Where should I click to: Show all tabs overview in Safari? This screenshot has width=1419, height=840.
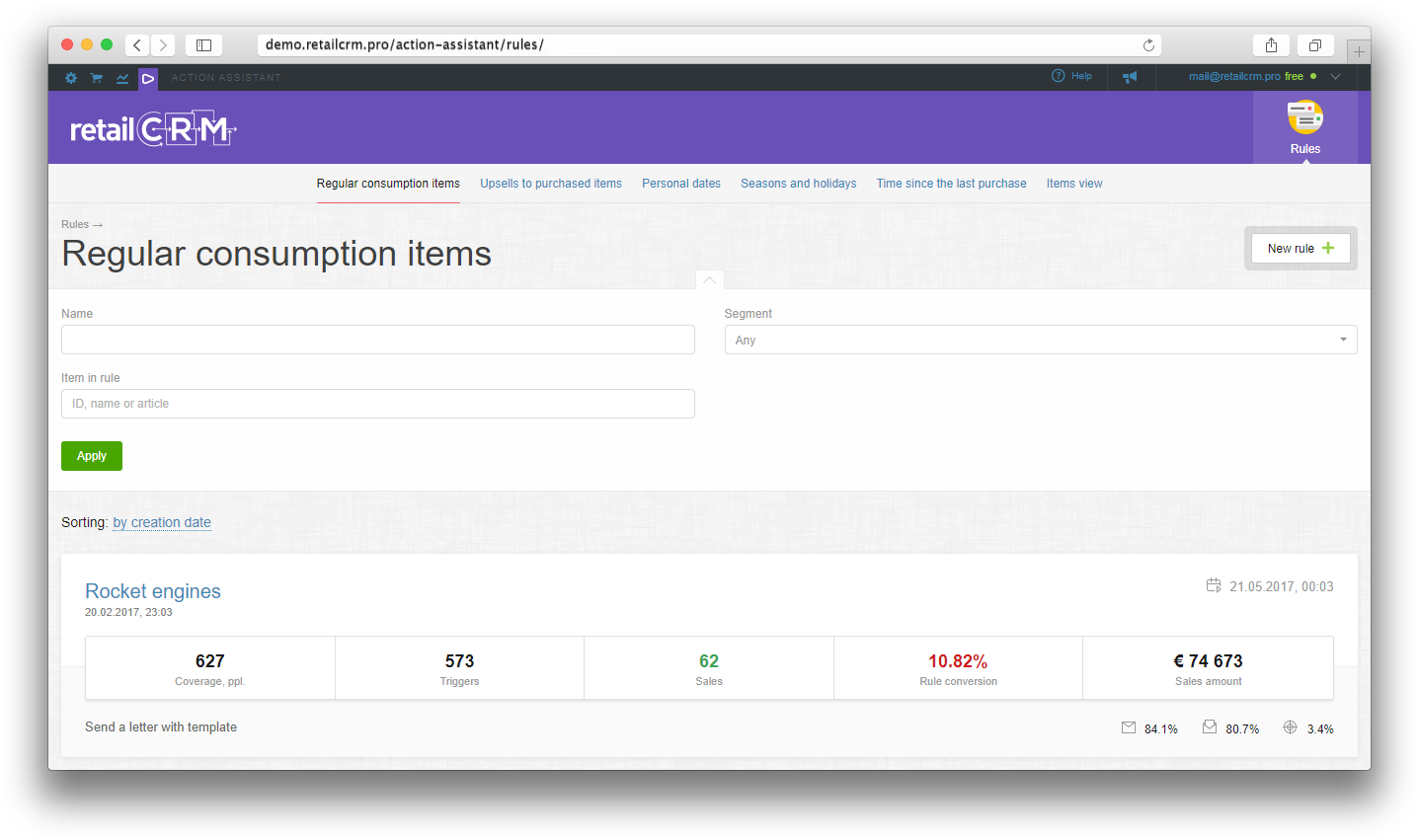click(1315, 44)
